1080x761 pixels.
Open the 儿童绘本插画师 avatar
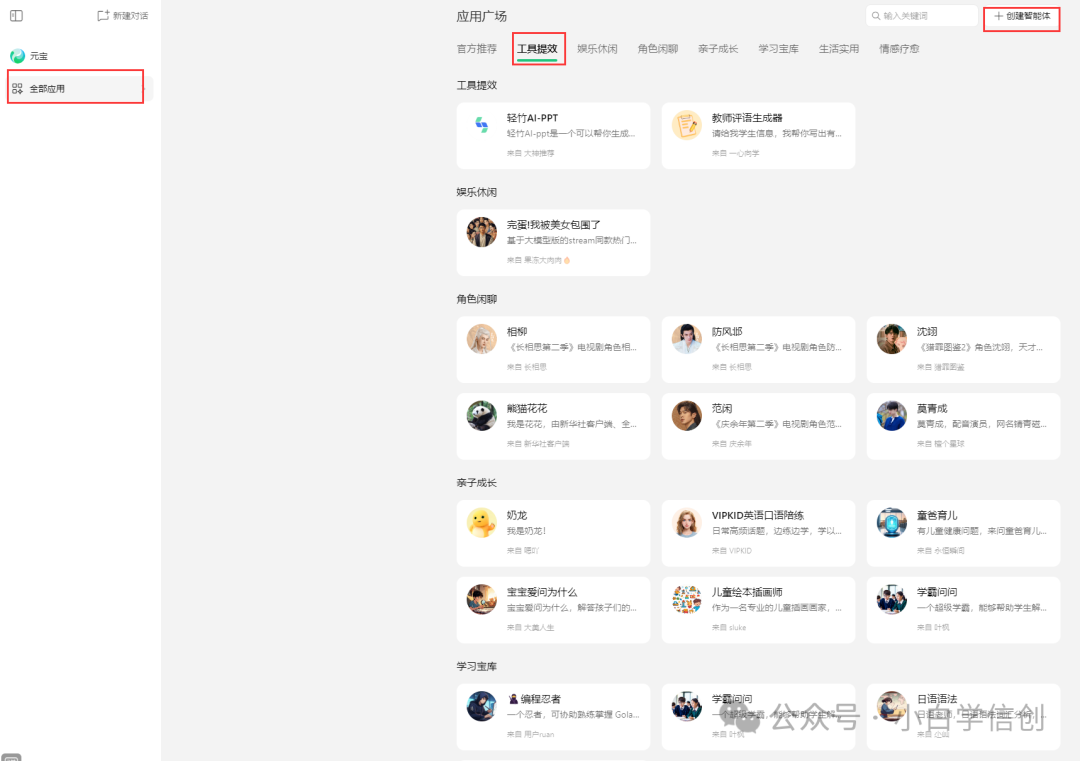(x=687, y=599)
